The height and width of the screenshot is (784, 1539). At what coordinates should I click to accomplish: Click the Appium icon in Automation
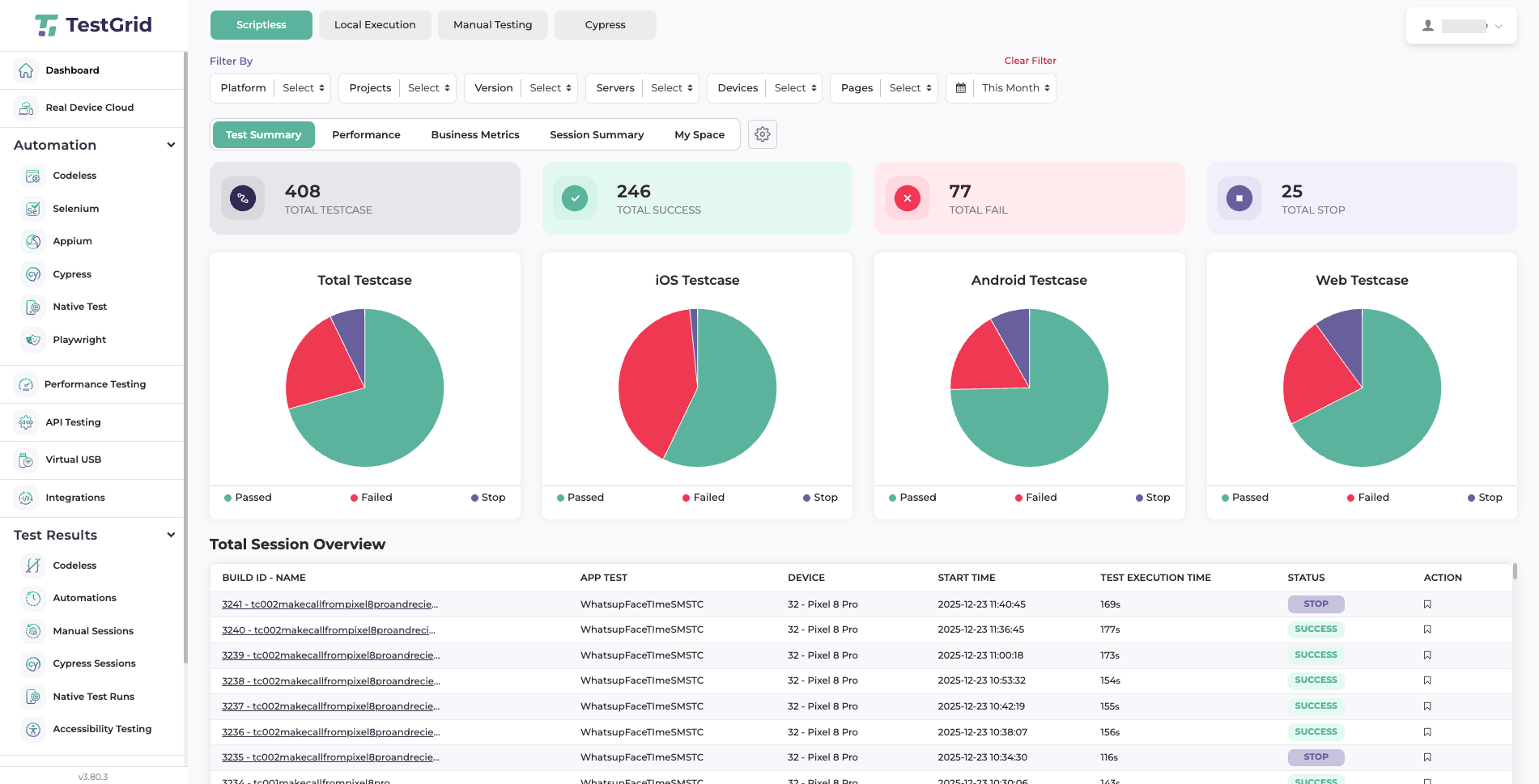click(33, 241)
